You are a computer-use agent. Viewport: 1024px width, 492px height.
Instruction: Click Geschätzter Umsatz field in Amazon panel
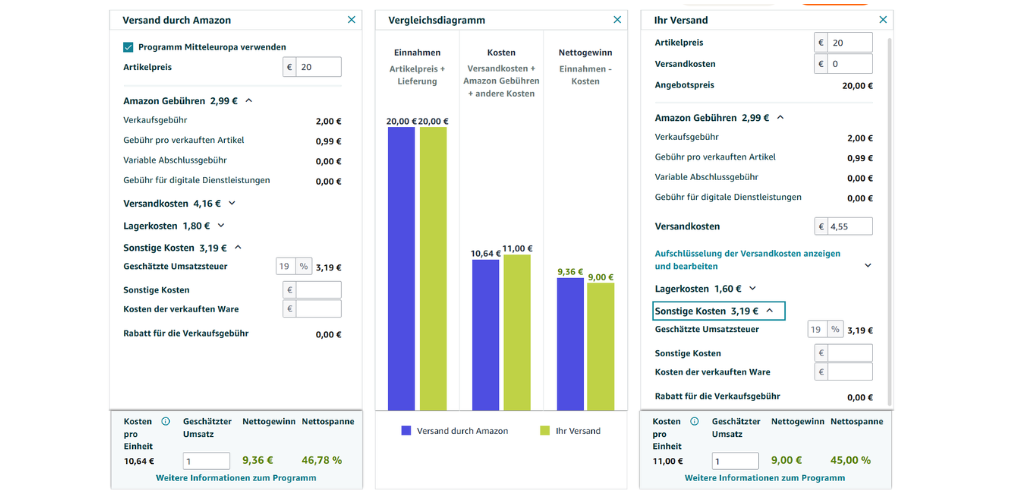tap(206, 461)
